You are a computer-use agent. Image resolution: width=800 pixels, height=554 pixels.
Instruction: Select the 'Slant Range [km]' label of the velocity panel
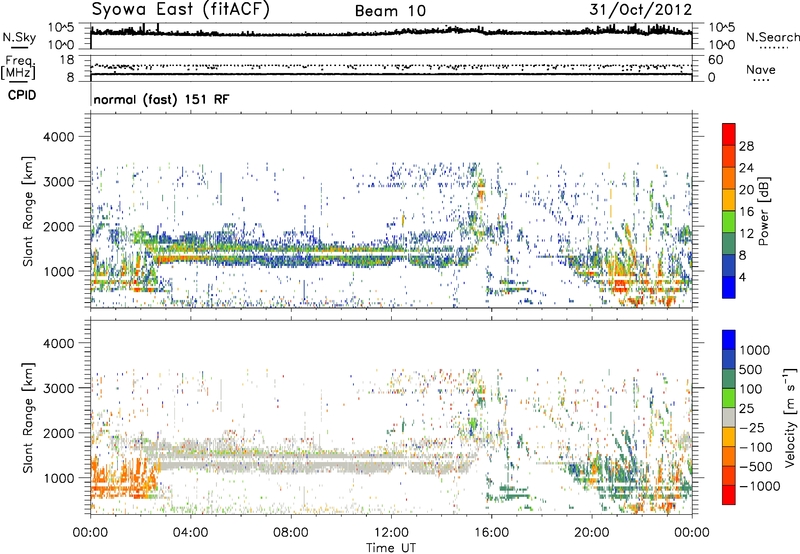coord(28,418)
